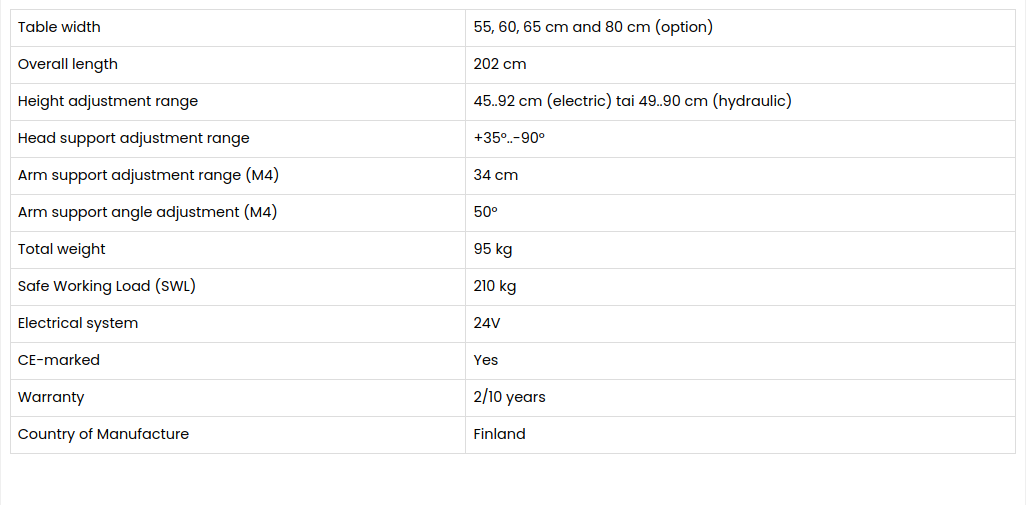The image size is (1035, 505).
Task: Select the "50º" value cell
Action: (x=485, y=212)
